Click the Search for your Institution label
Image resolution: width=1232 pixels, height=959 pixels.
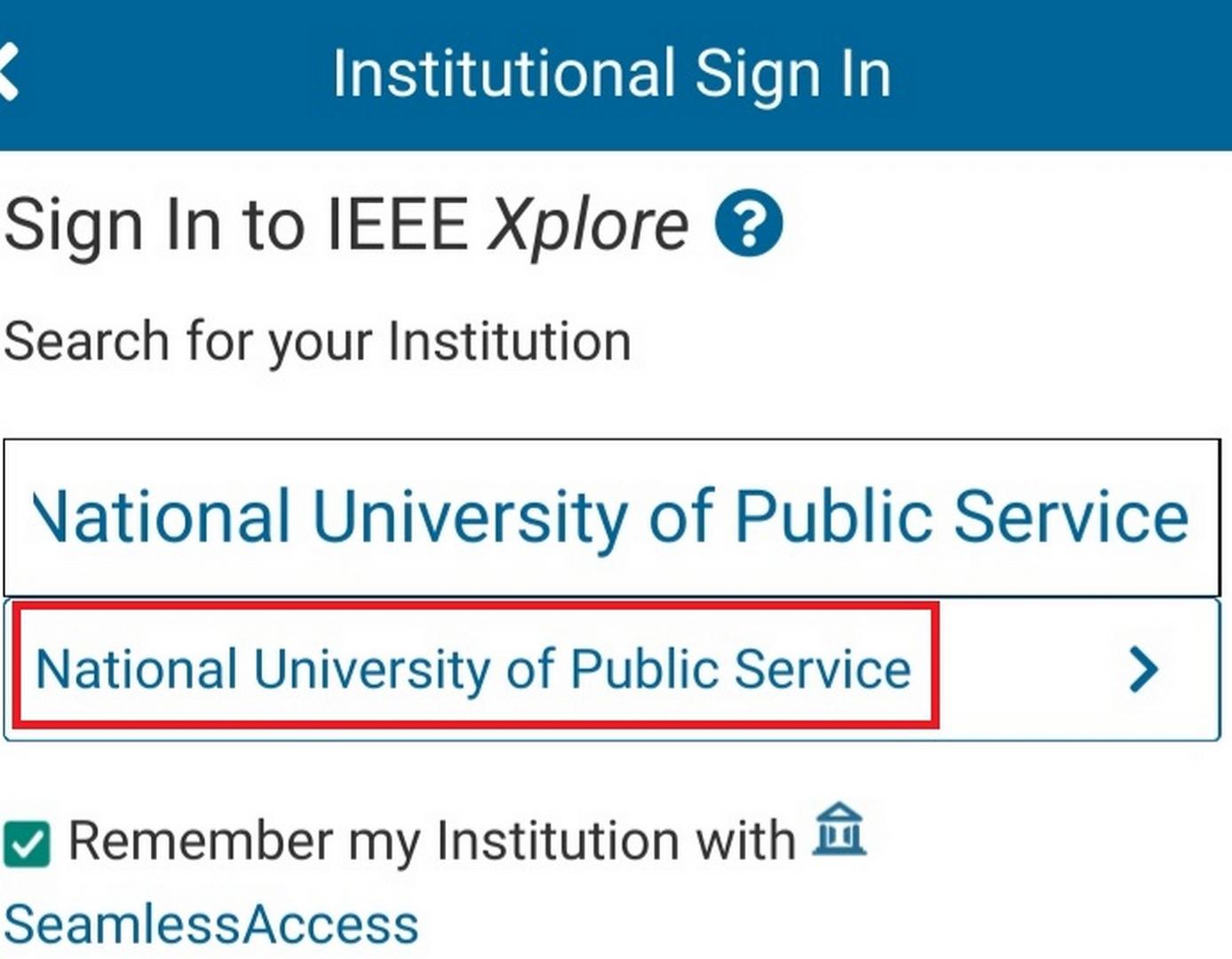click(x=317, y=342)
